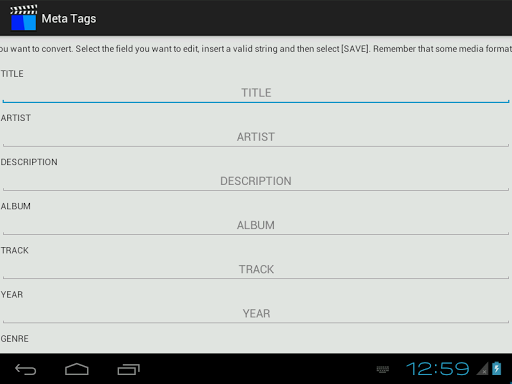512x384 pixels.
Task: Select the TRACK input field
Action: (x=256, y=269)
